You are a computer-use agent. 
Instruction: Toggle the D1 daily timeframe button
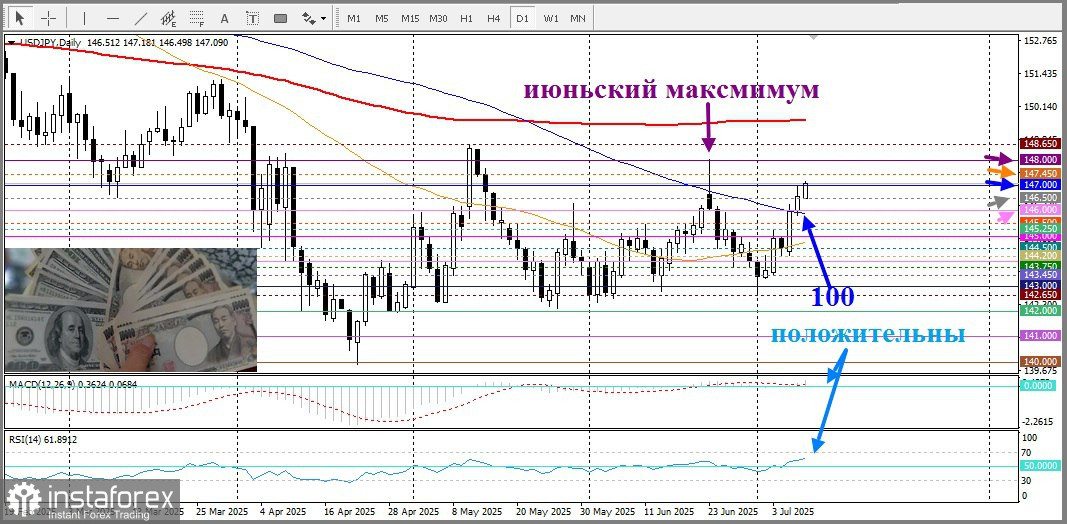click(522, 18)
